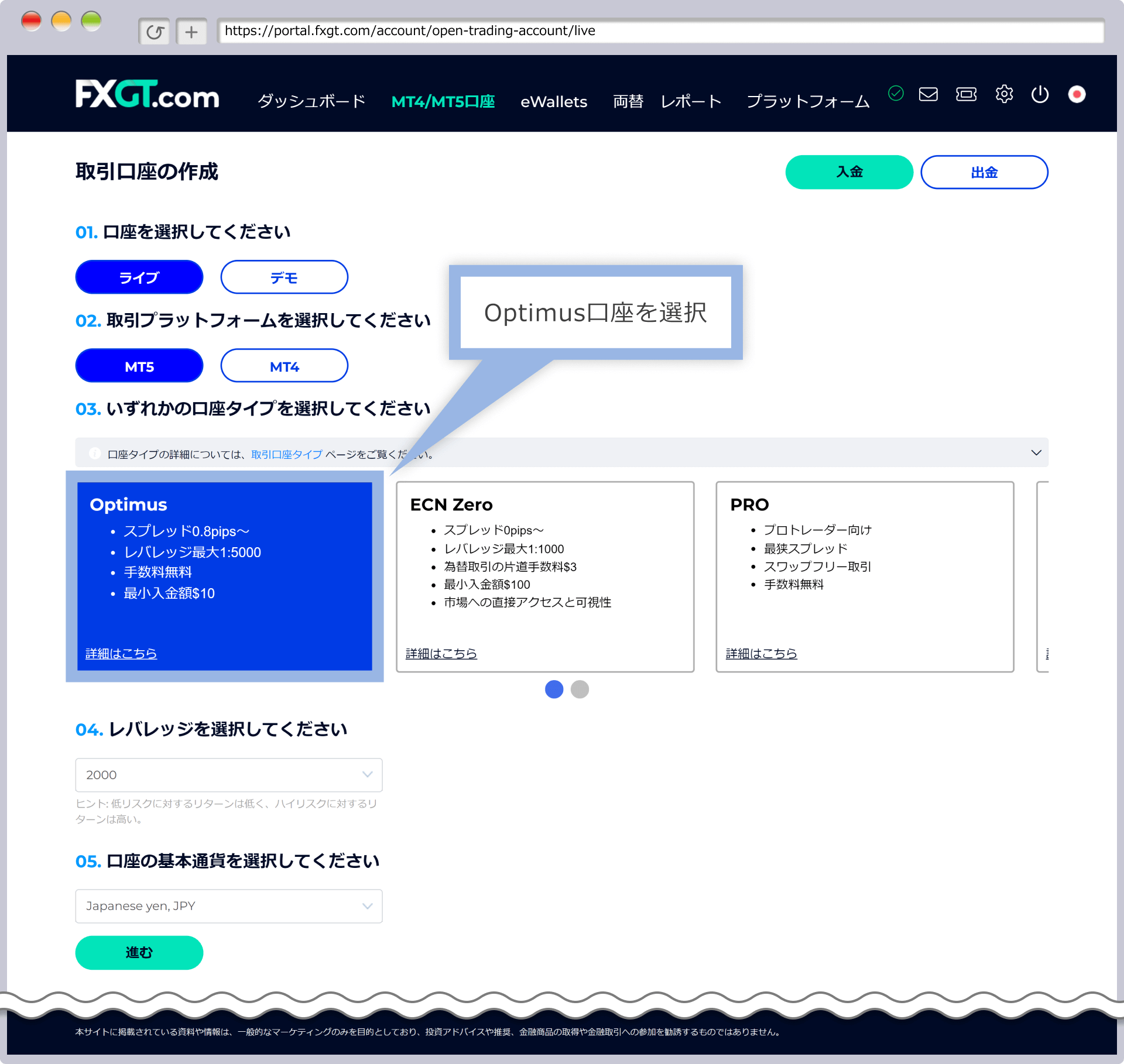Image resolution: width=1124 pixels, height=1064 pixels.
Task: Open the MT4/MT5口座 menu
Action: tap(443, 102)
